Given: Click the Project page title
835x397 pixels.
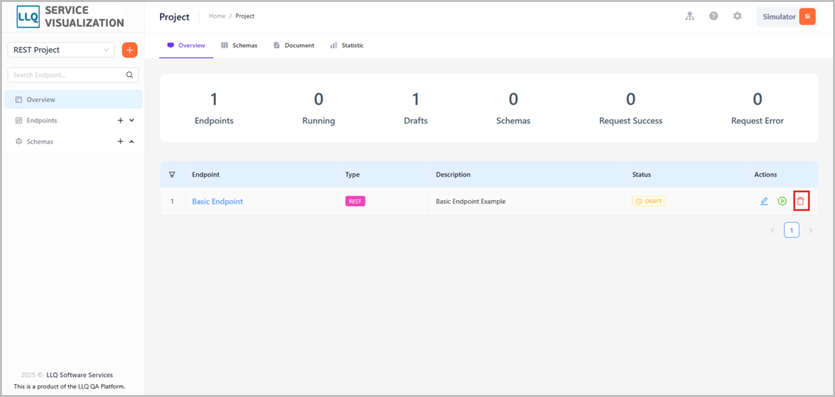Looking at the screenshot, I should pos(174,16).
